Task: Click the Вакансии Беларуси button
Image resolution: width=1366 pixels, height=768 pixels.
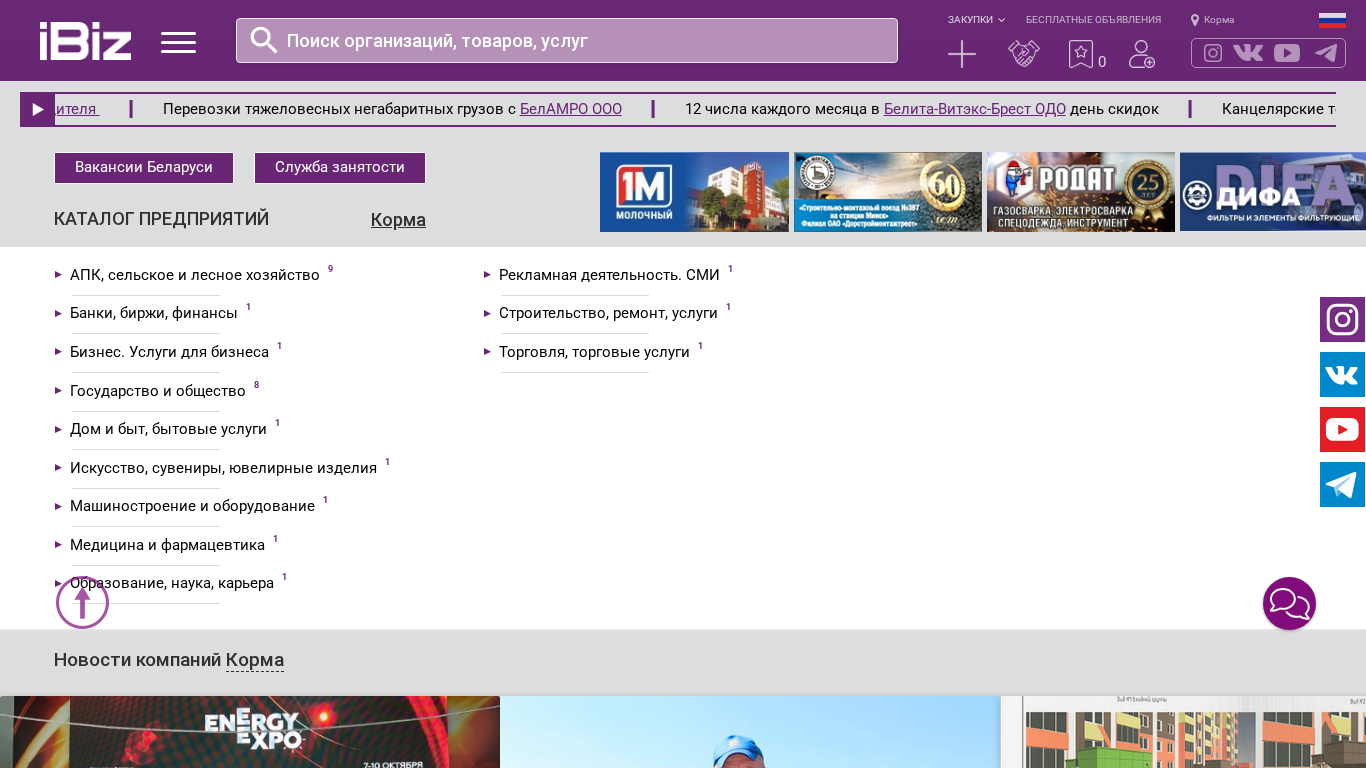Action: [x=144, y=168]
